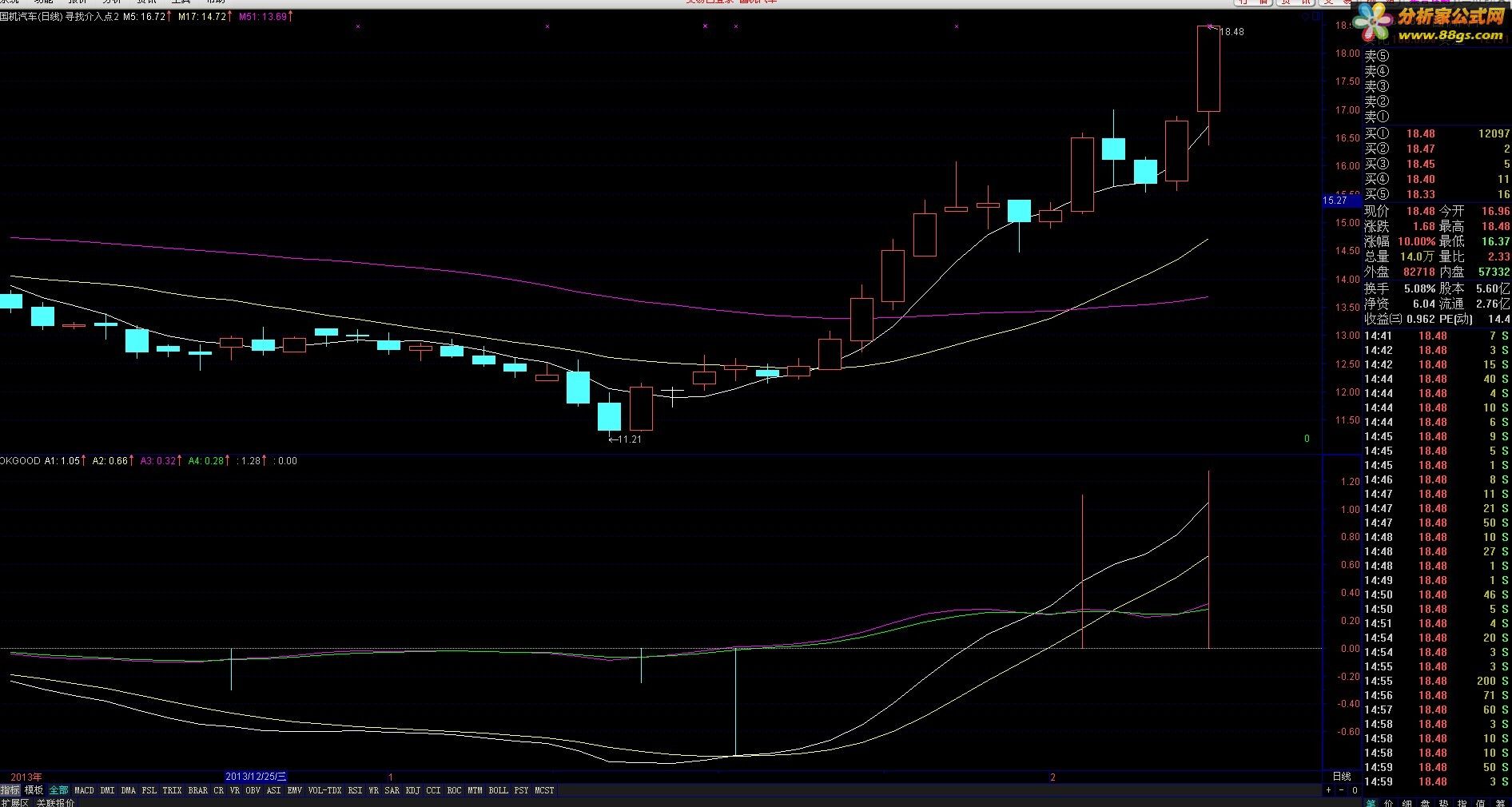
Task: Show the OBV indicator
Action: point(253,790)
